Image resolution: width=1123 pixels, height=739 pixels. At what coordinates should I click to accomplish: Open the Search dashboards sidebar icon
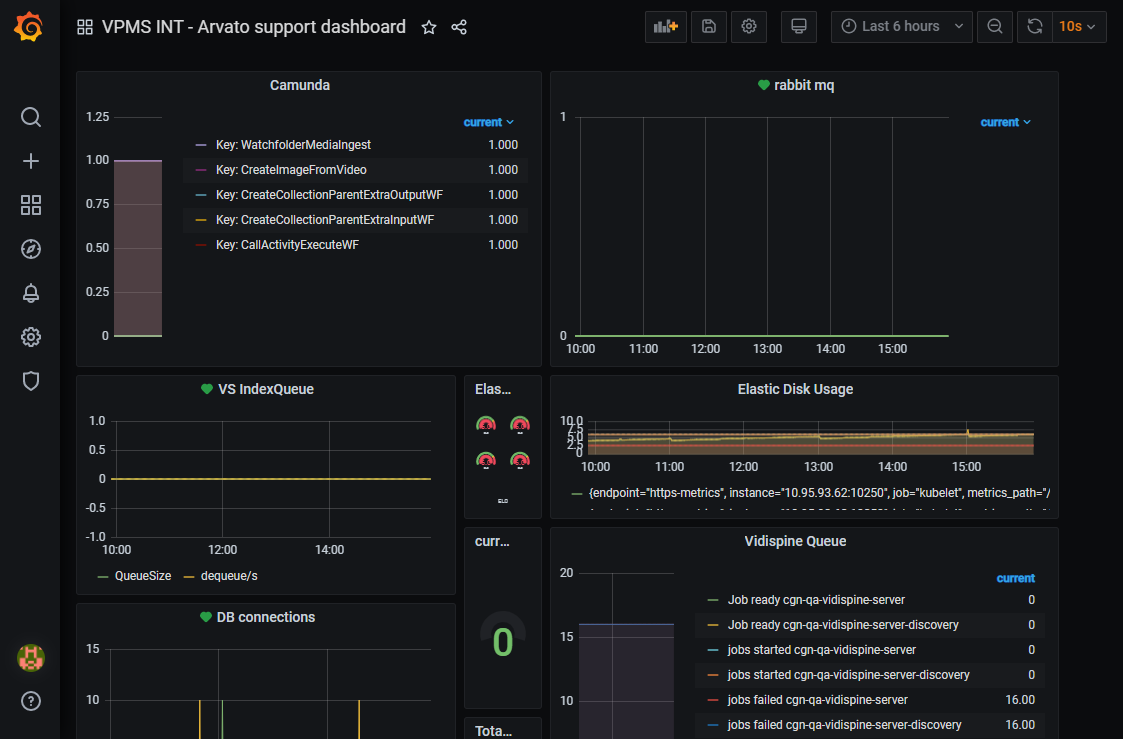(31, 117)
